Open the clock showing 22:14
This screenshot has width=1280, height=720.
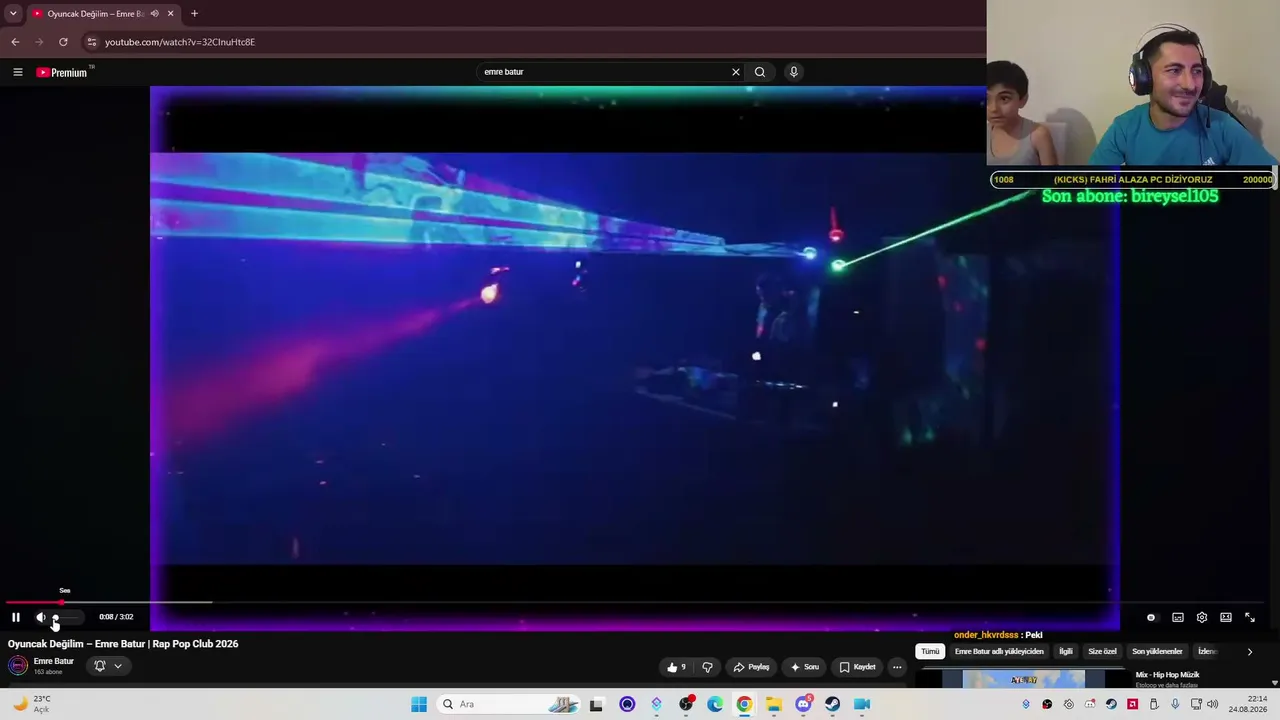(x=1248, y=704)
